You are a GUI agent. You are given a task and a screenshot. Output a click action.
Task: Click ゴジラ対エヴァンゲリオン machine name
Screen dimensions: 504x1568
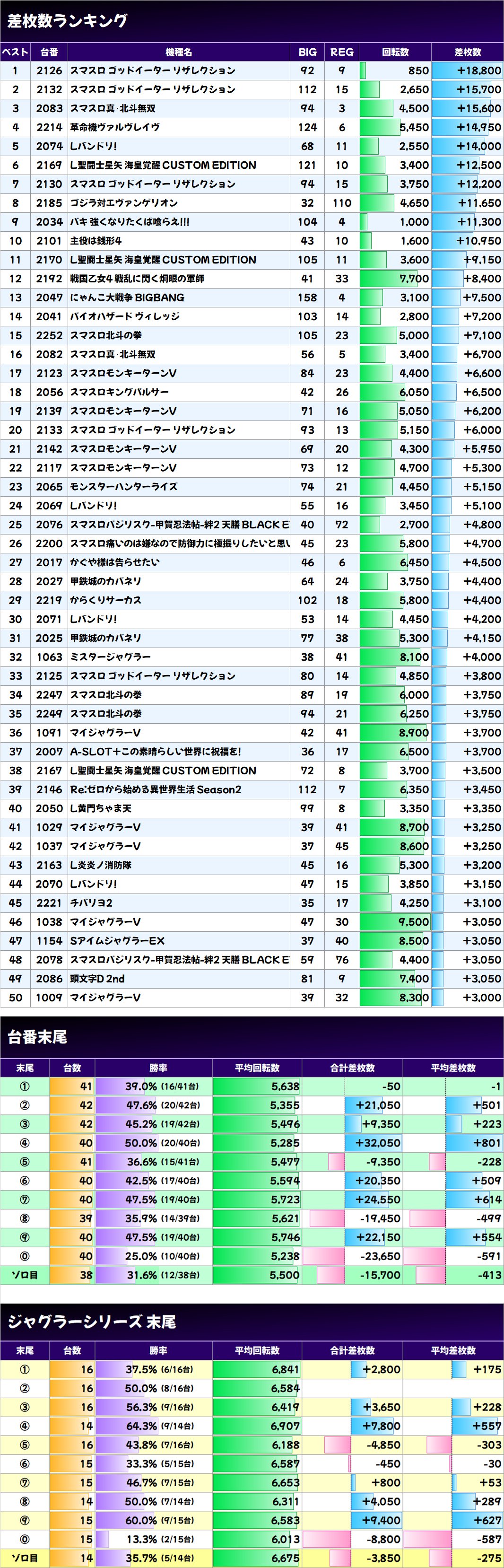[123, 203]
